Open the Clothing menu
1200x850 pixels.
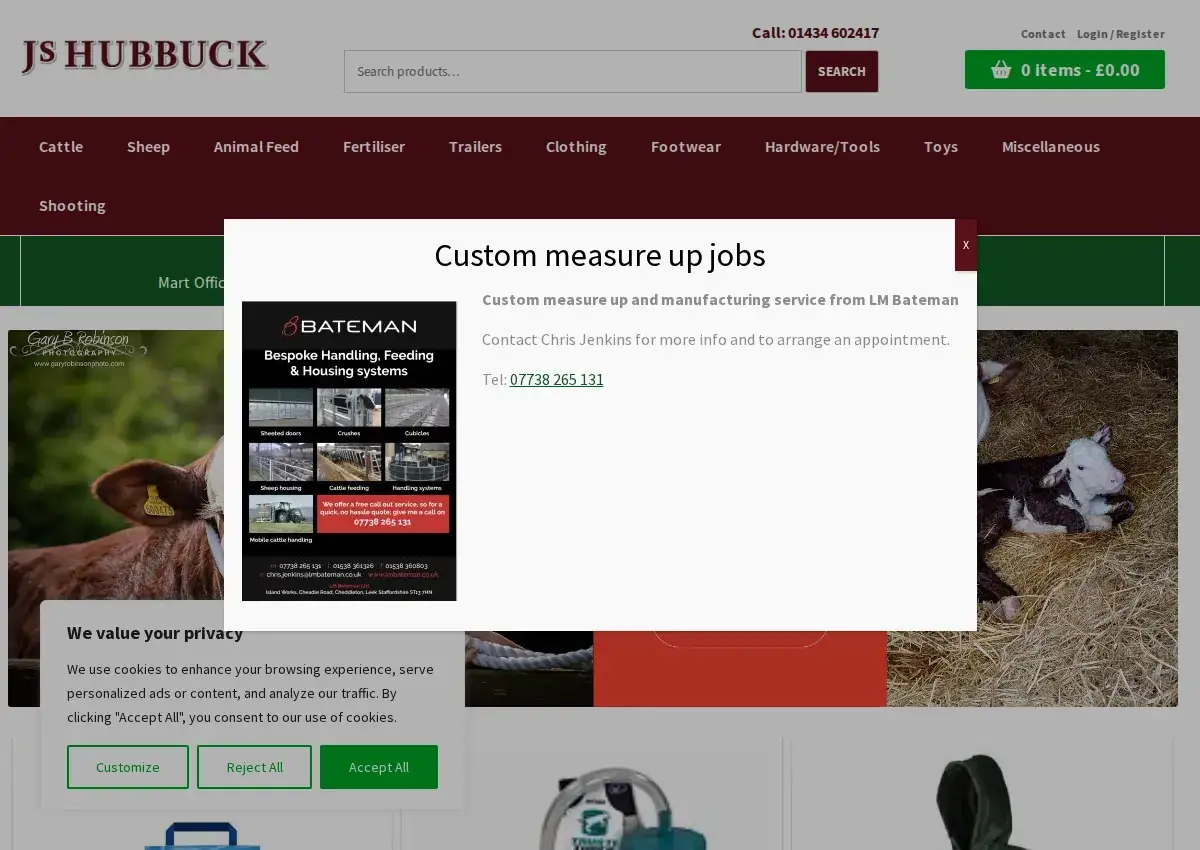pos(576,147)
